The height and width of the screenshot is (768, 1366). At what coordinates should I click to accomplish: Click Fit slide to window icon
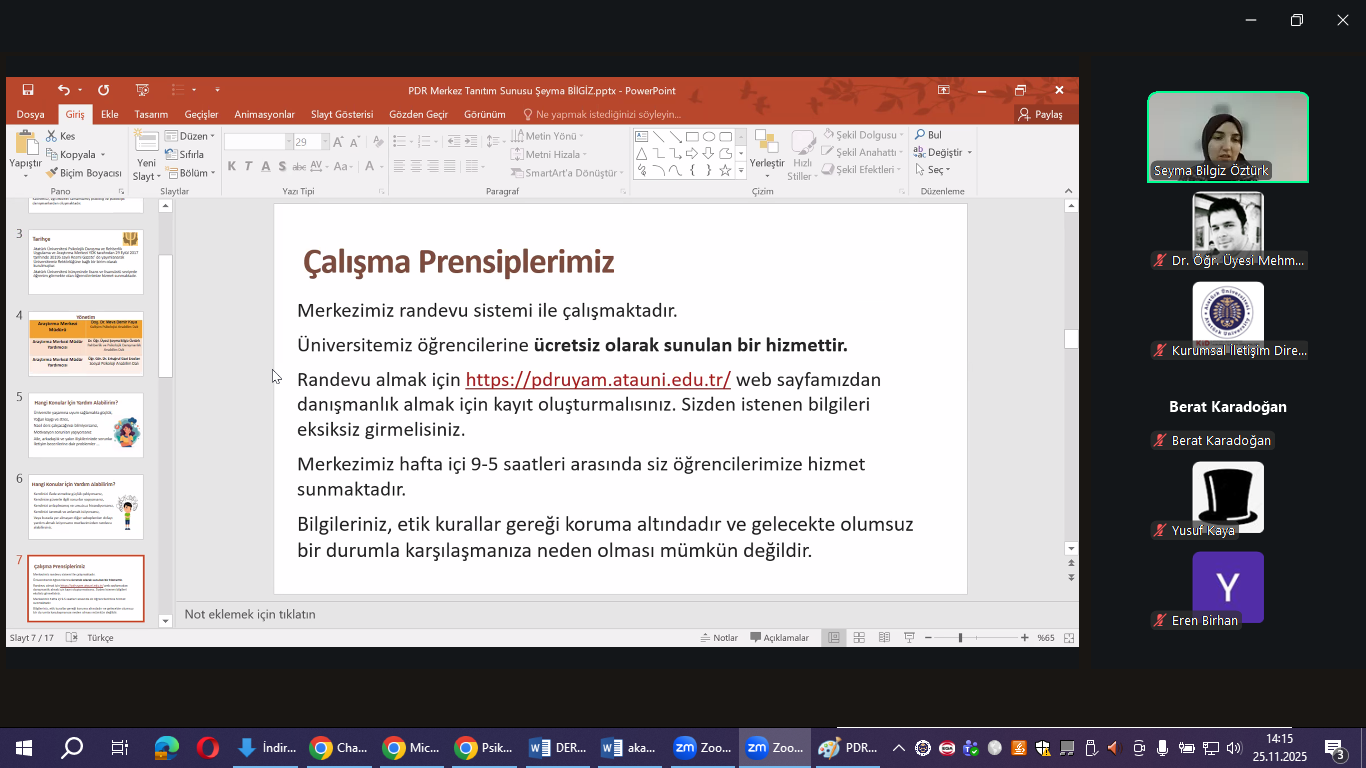[x=1069, y=638]
